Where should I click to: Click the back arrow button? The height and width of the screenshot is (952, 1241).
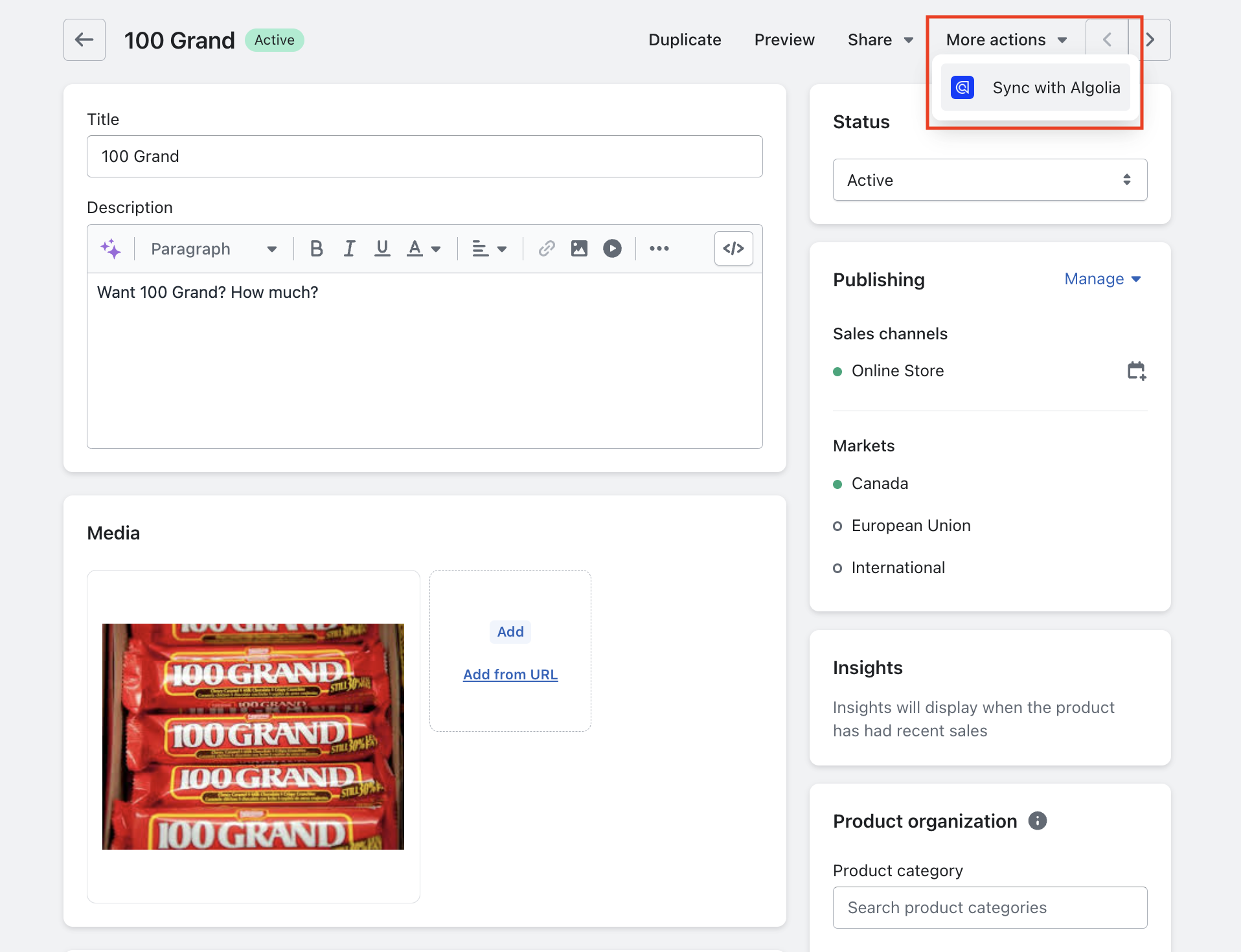84,40
